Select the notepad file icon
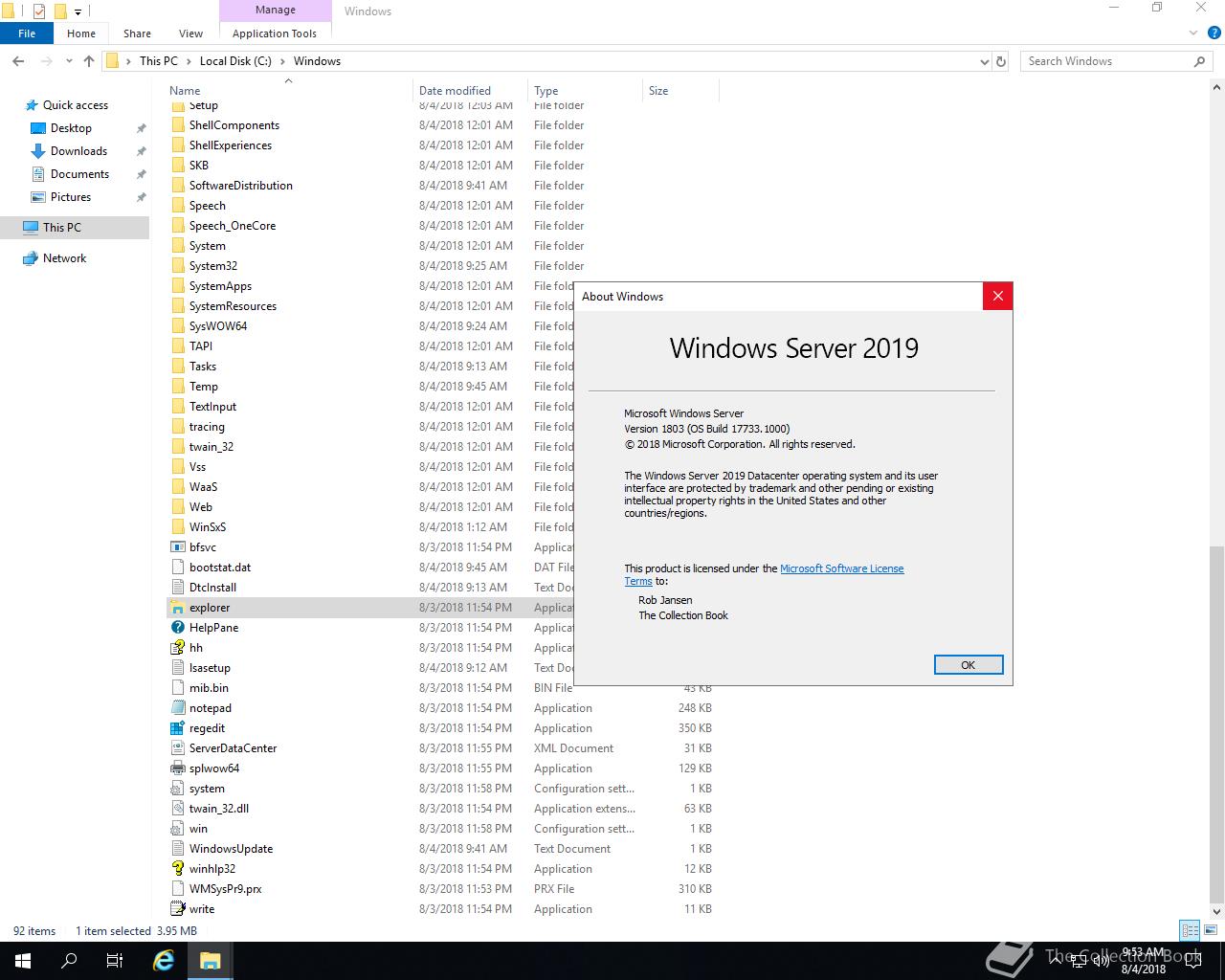 point(177,708)
